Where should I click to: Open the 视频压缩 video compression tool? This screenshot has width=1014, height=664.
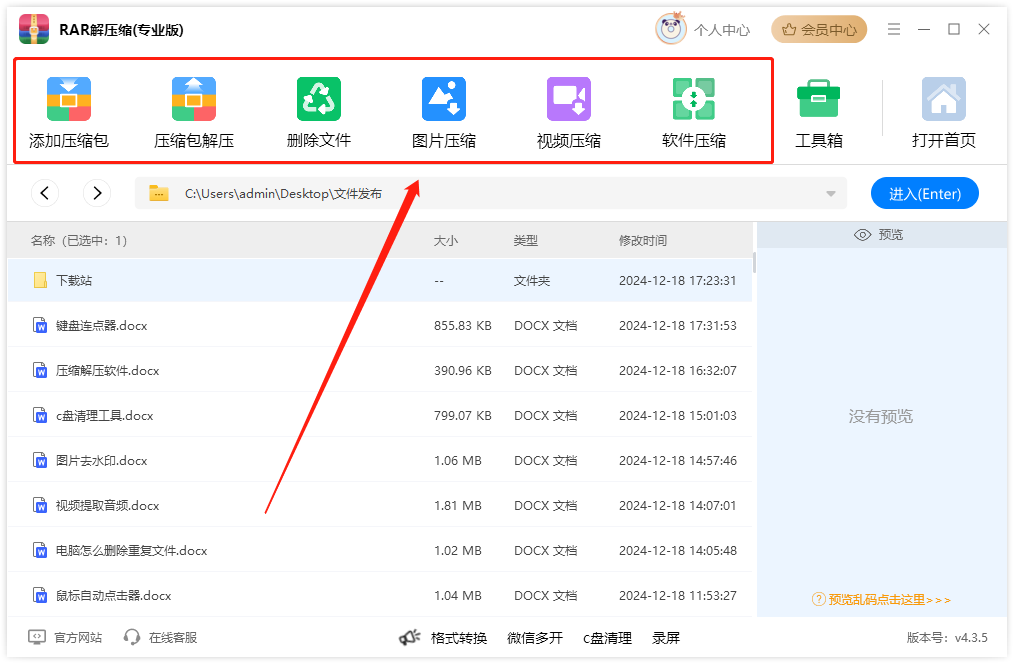coord(569,100)
